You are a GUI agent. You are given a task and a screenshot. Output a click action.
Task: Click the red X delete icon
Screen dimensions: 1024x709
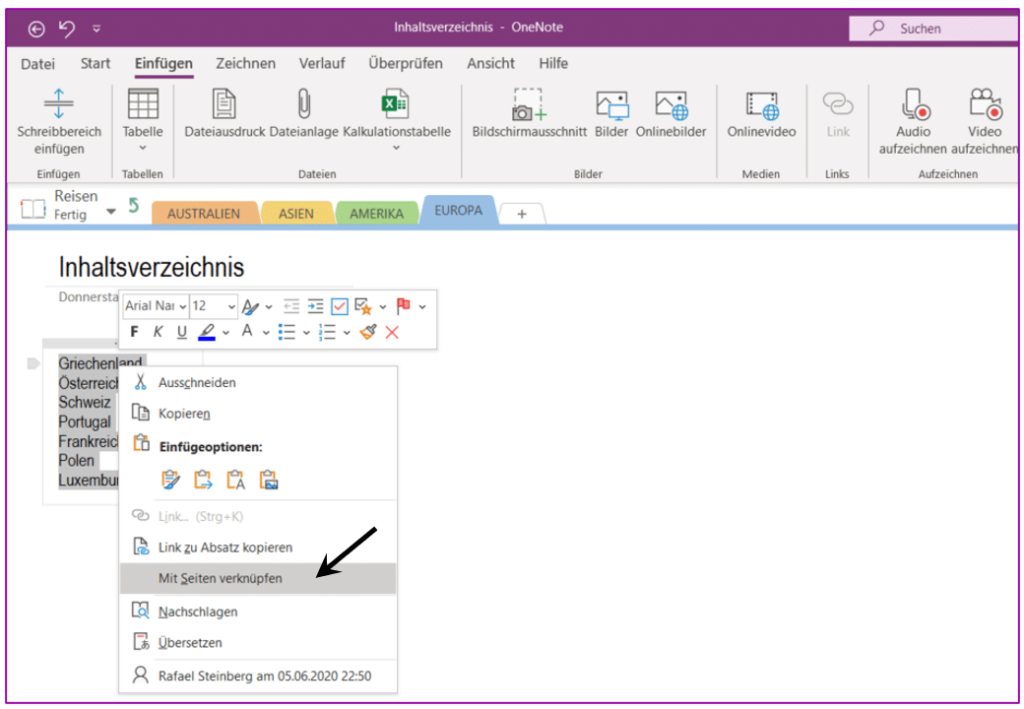point(392,332)
